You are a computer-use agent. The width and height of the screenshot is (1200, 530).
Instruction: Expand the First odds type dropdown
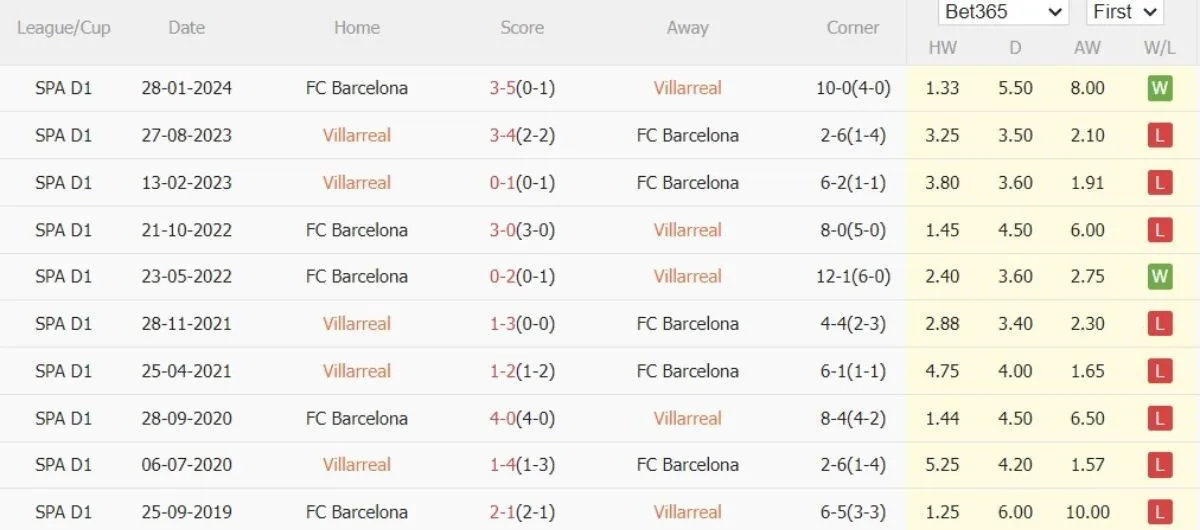tap(1123, 12)
